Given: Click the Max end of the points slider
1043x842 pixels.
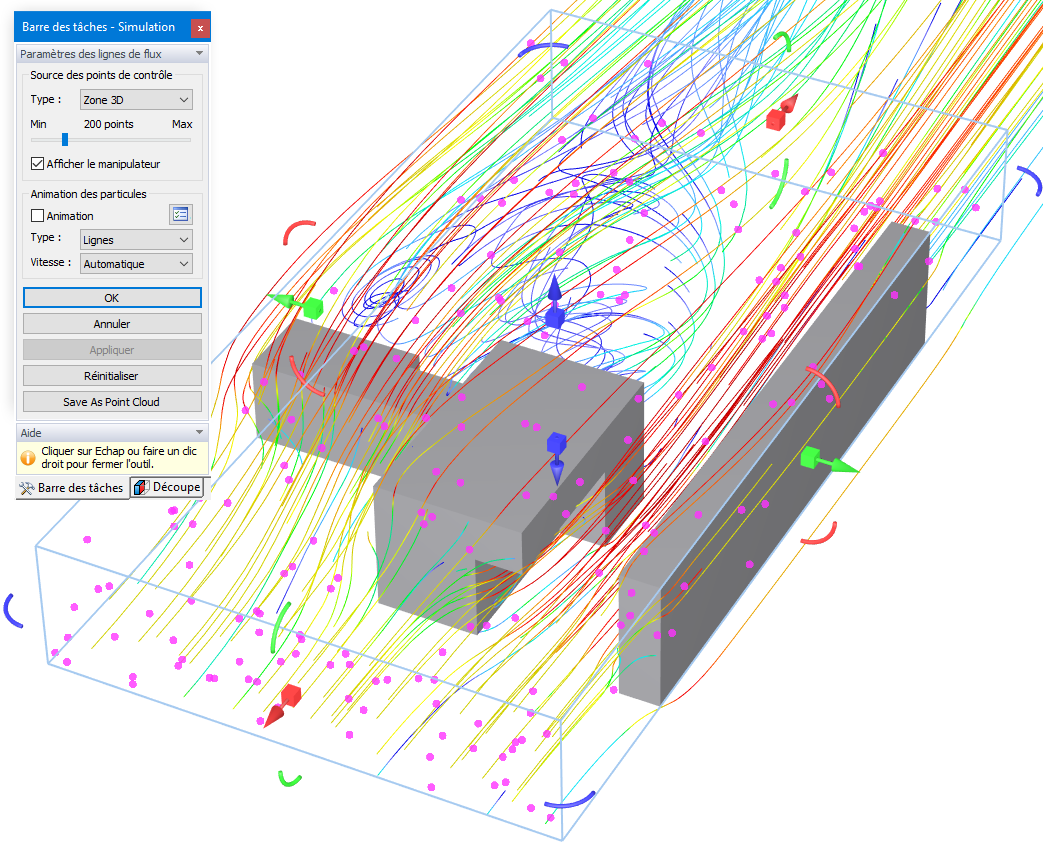Looking at the screenshot, I should [182, 124].
